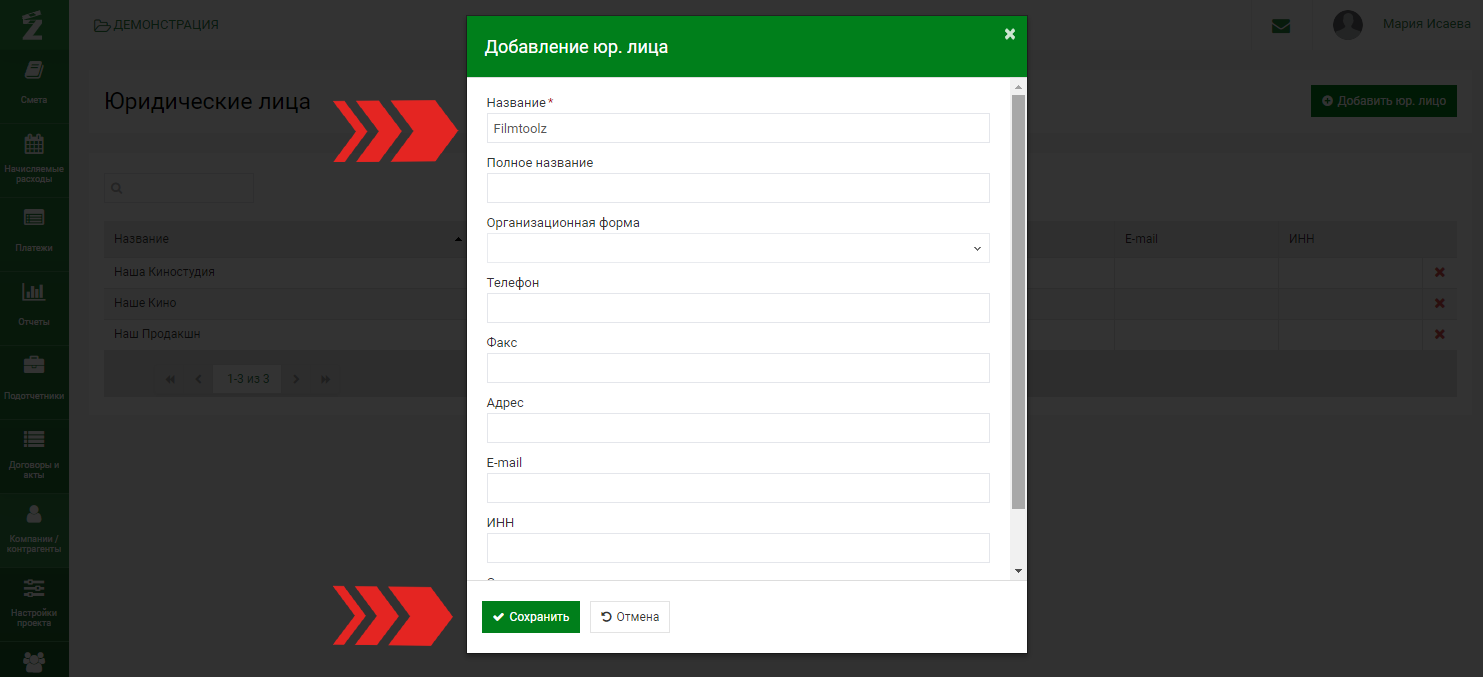Viewport: 1483px width, 677px height.
Task: Click the ИНН input field in dialog
Action: pos(738,548)
